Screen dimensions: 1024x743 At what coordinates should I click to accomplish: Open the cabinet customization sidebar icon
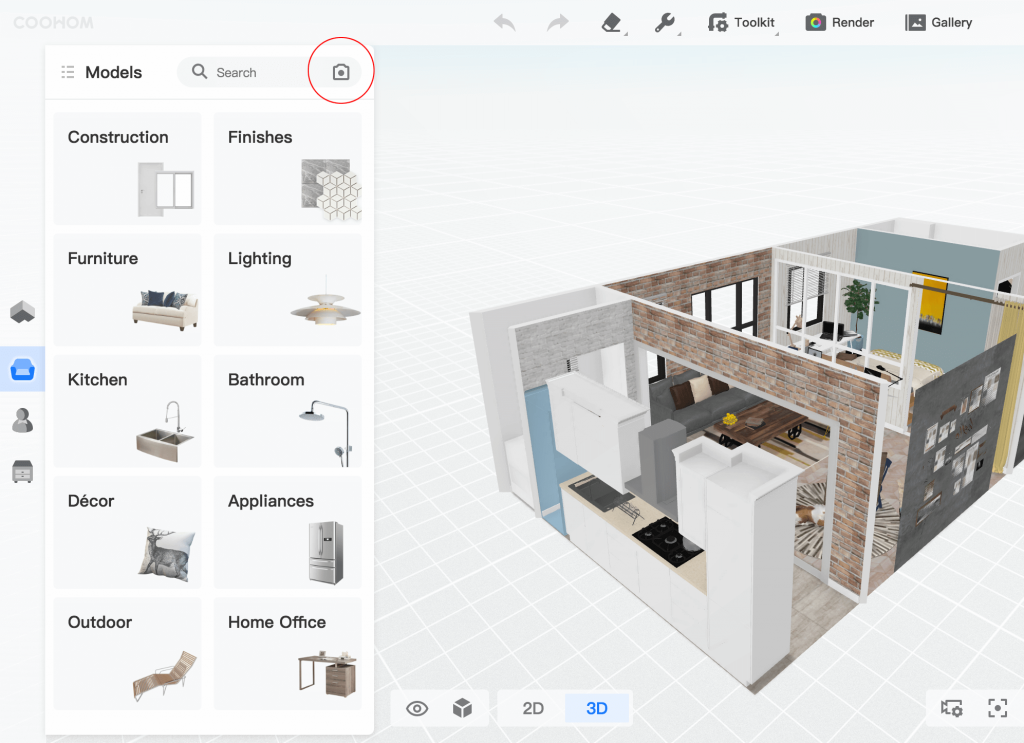(22, 471)
